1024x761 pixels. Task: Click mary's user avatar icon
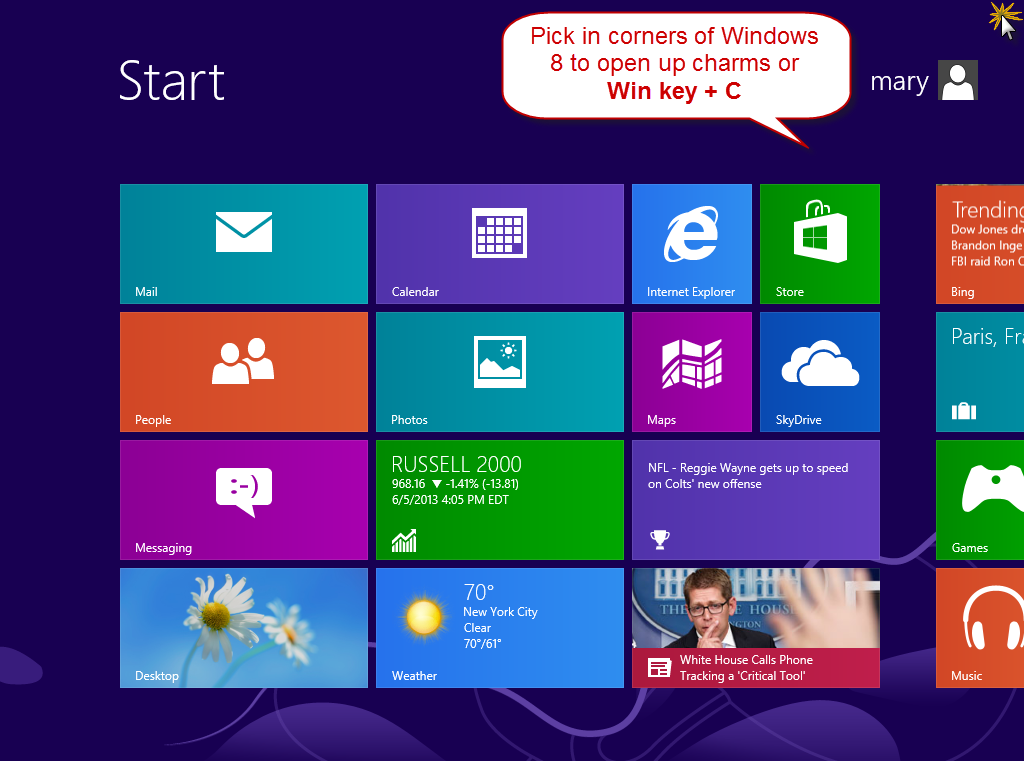click(x=957, y=80)
